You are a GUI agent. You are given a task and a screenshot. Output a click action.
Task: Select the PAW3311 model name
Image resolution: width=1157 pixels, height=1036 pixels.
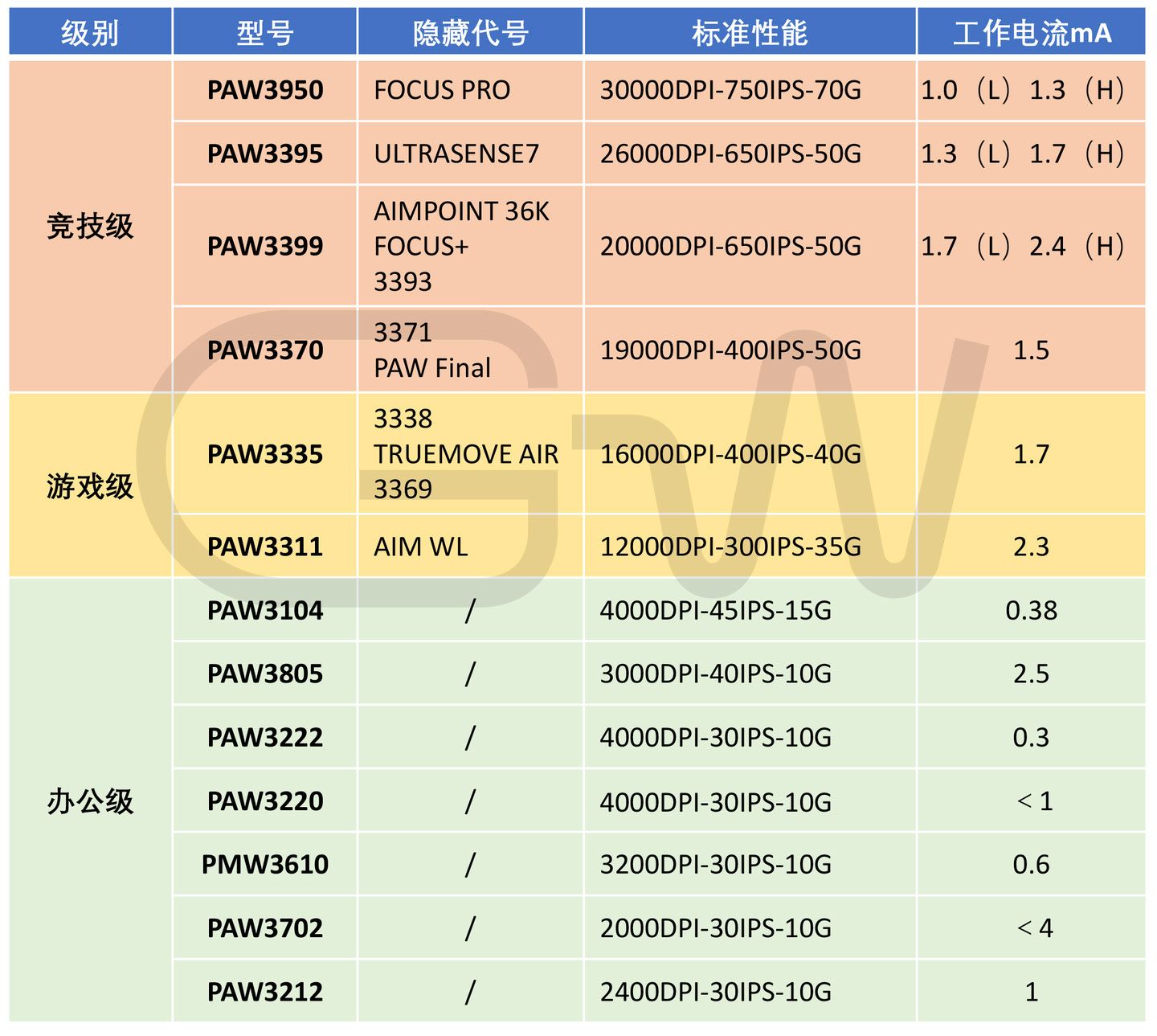click(265, 547)
